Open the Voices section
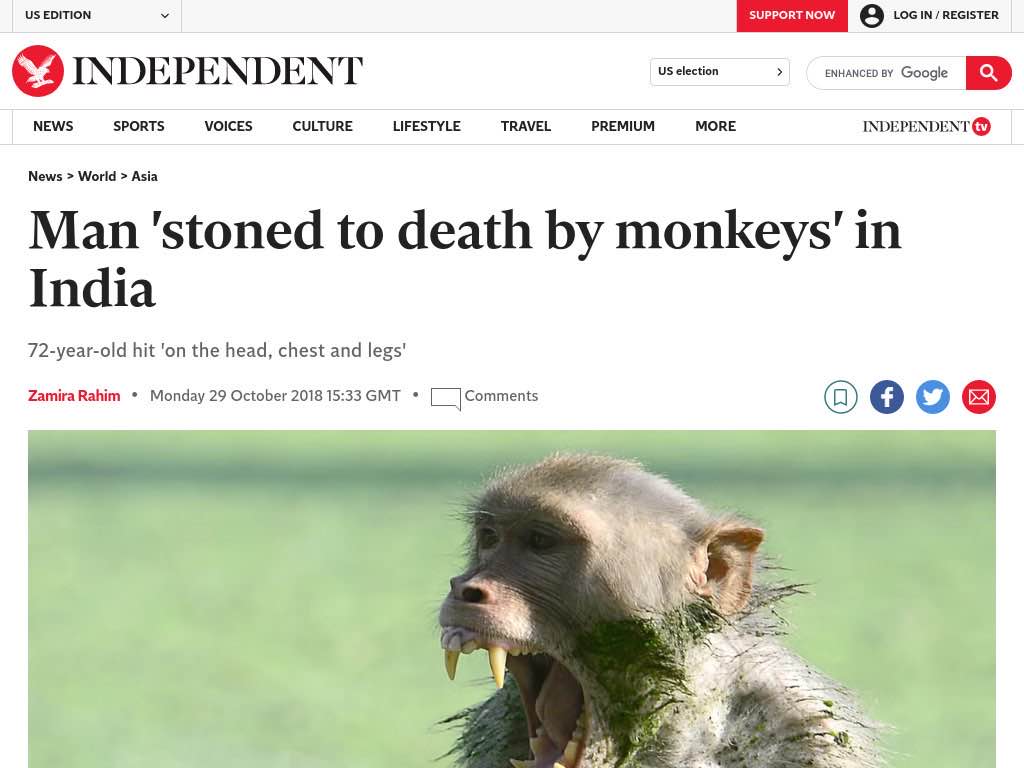Viewport: 1024px width, 768px height. click(x=228, y=126)
